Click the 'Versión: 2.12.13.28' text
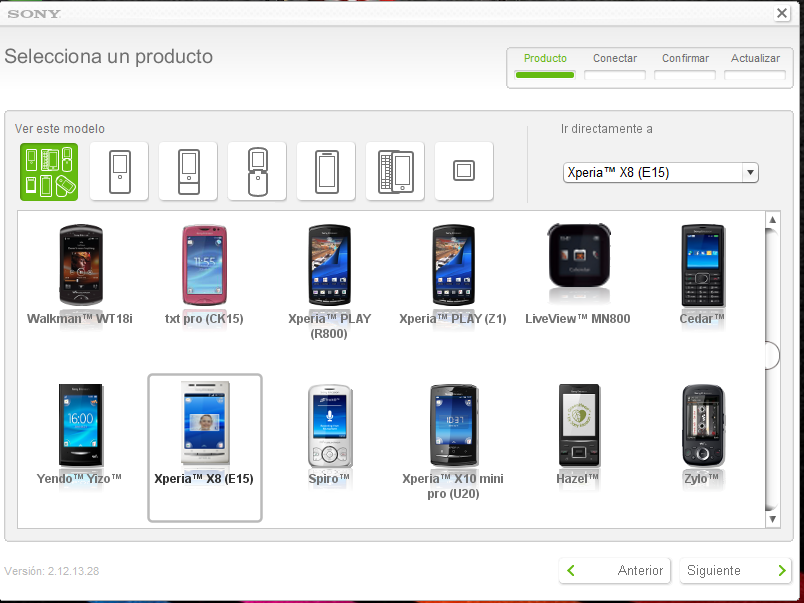 point(52,571)
